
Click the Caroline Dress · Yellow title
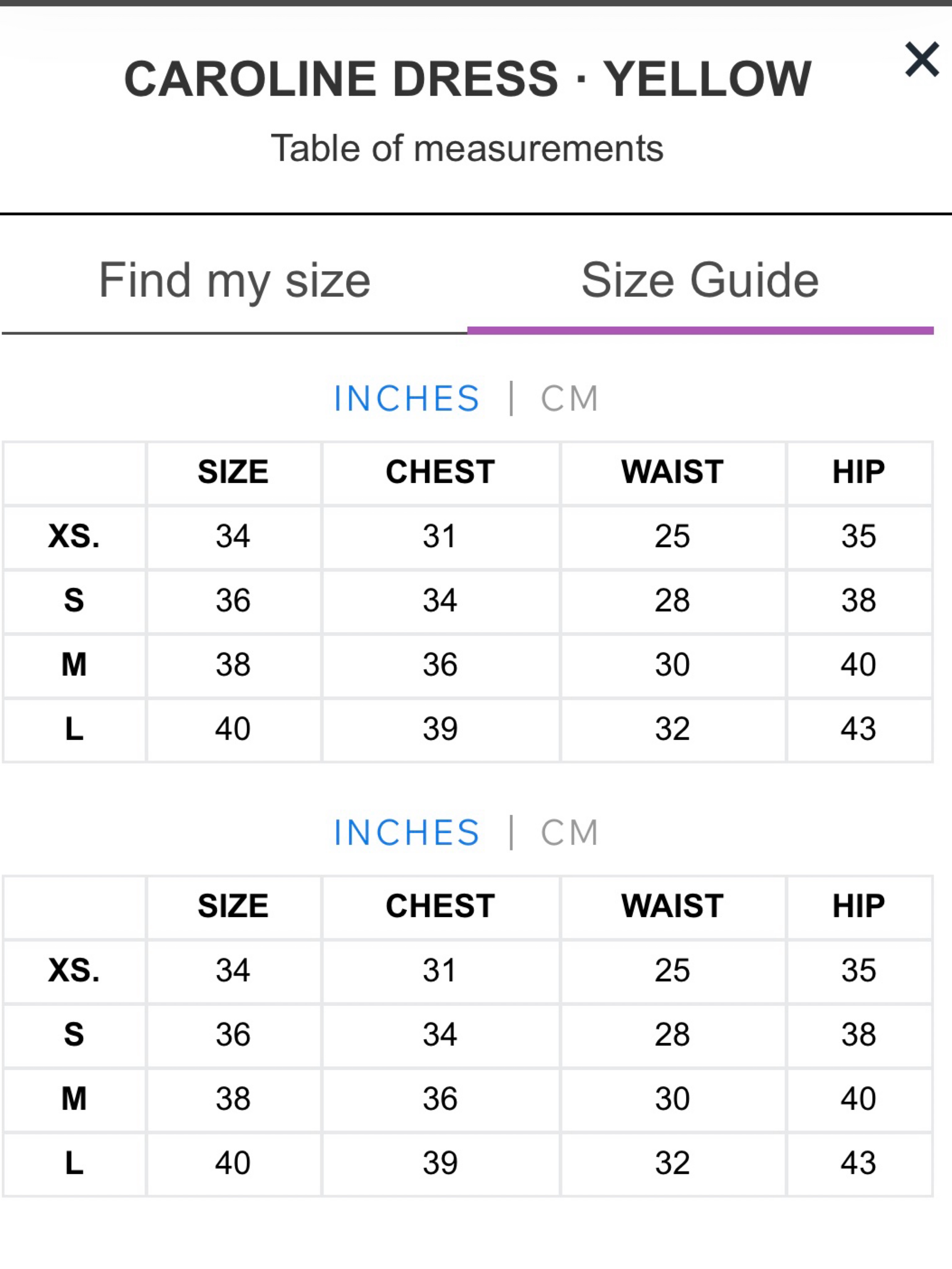[468, 79]
